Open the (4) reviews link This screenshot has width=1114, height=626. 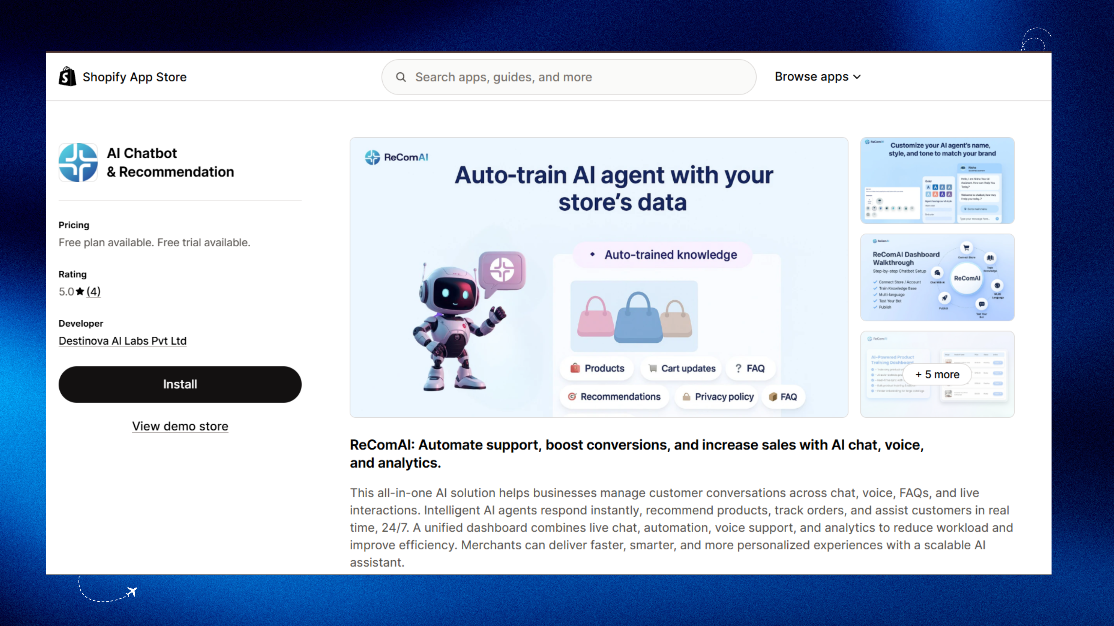pos(93,291)
